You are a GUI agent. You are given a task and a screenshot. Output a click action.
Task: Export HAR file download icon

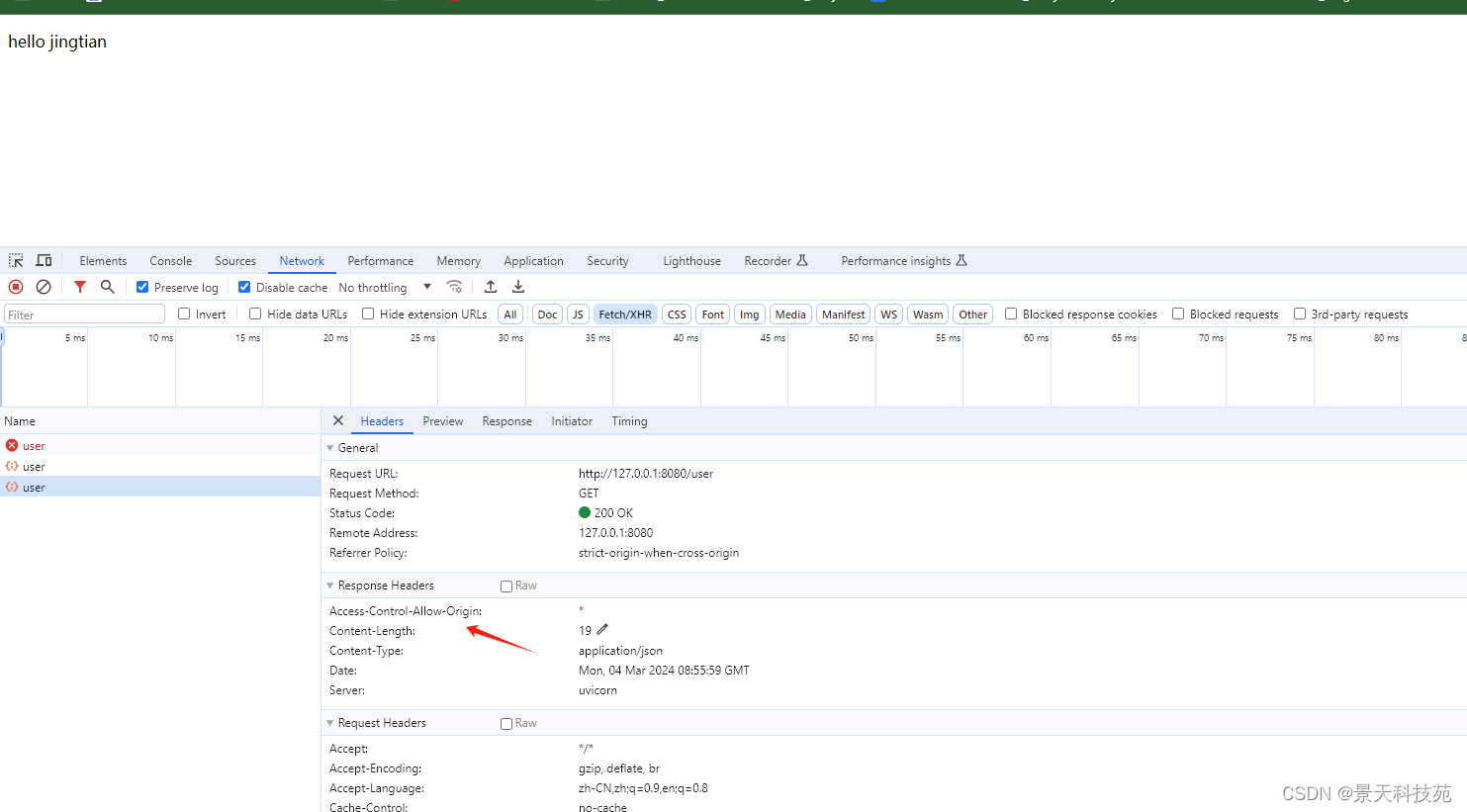[518, 287]
